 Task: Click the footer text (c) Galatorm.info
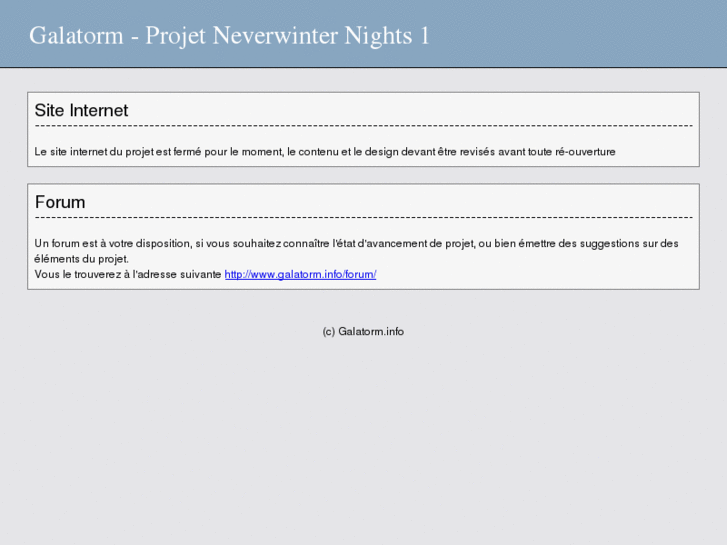[x=363, y=332]
